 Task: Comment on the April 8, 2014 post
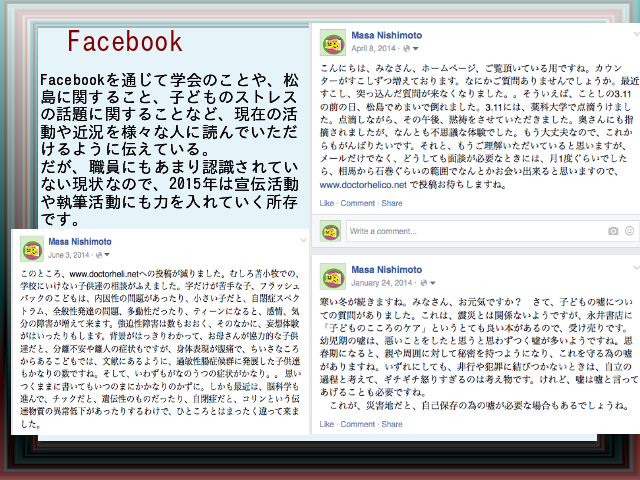(358, 203)
